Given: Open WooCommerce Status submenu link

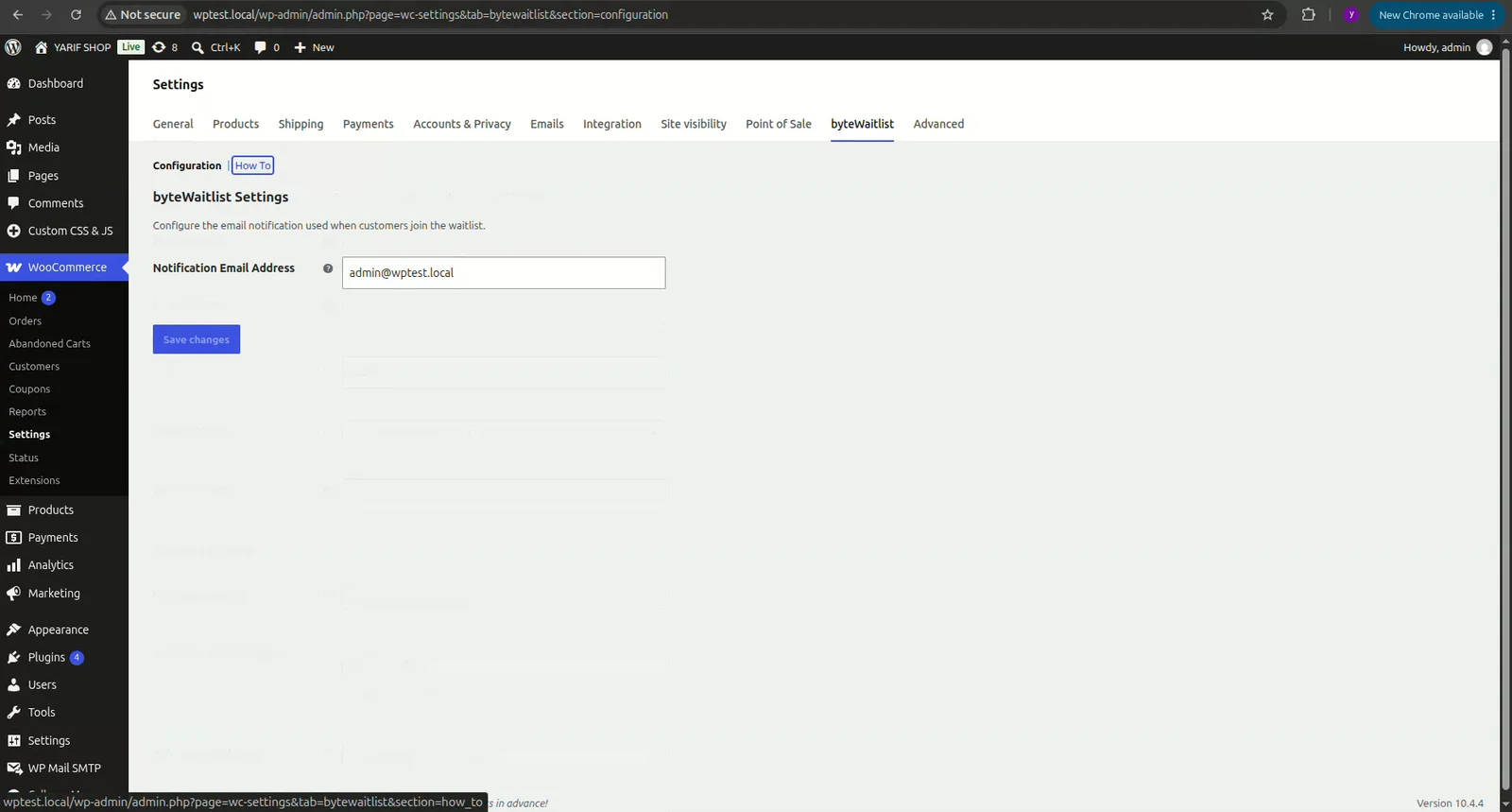Looking at the screenshot, I should click(24, 458).
